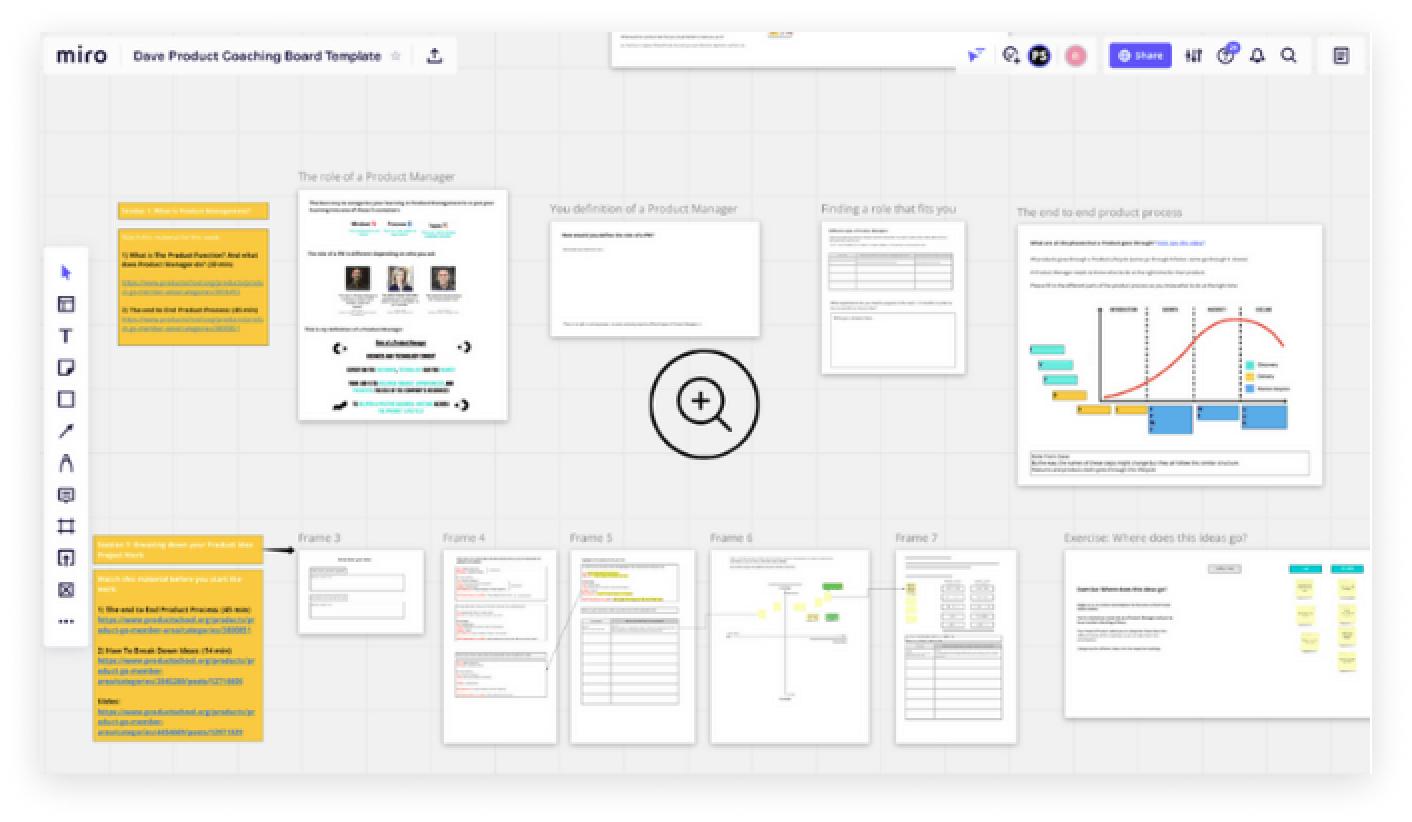Click the role of a Product Manager frame thumbnail
Viewport: 1412px width, 822px height.
403,305
